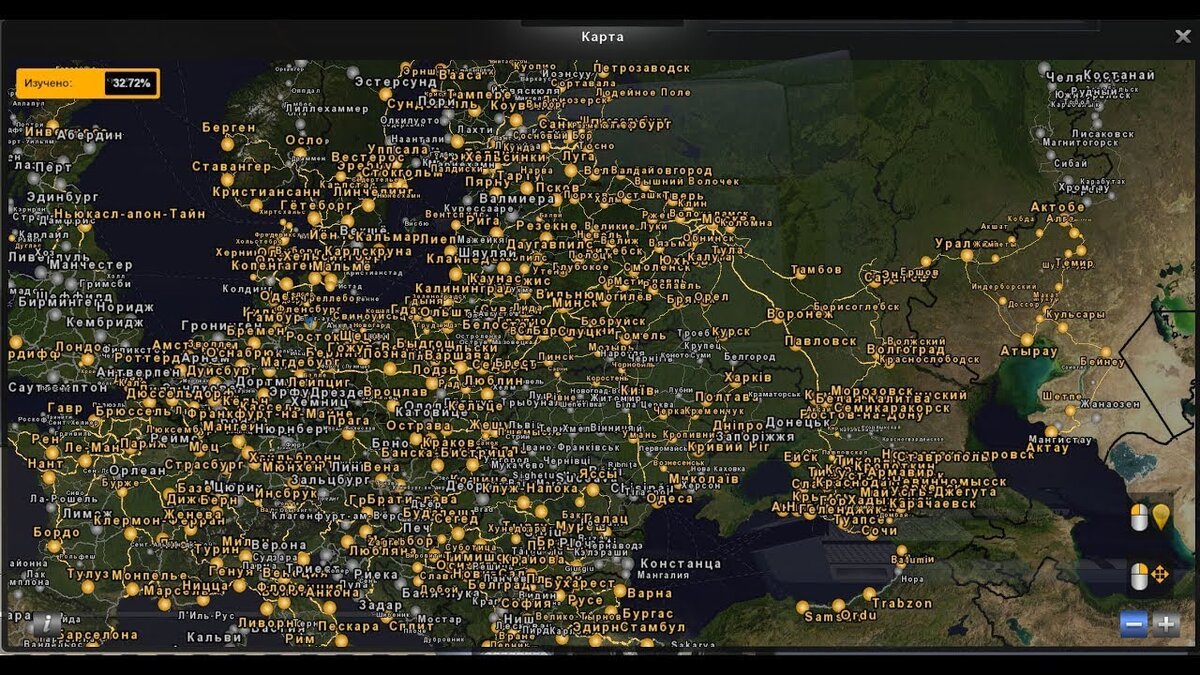Select the city label 'Смоленск'
The width and height of the screenshot is (1200, 675).
pyautogui.click(x=656, y=267)
